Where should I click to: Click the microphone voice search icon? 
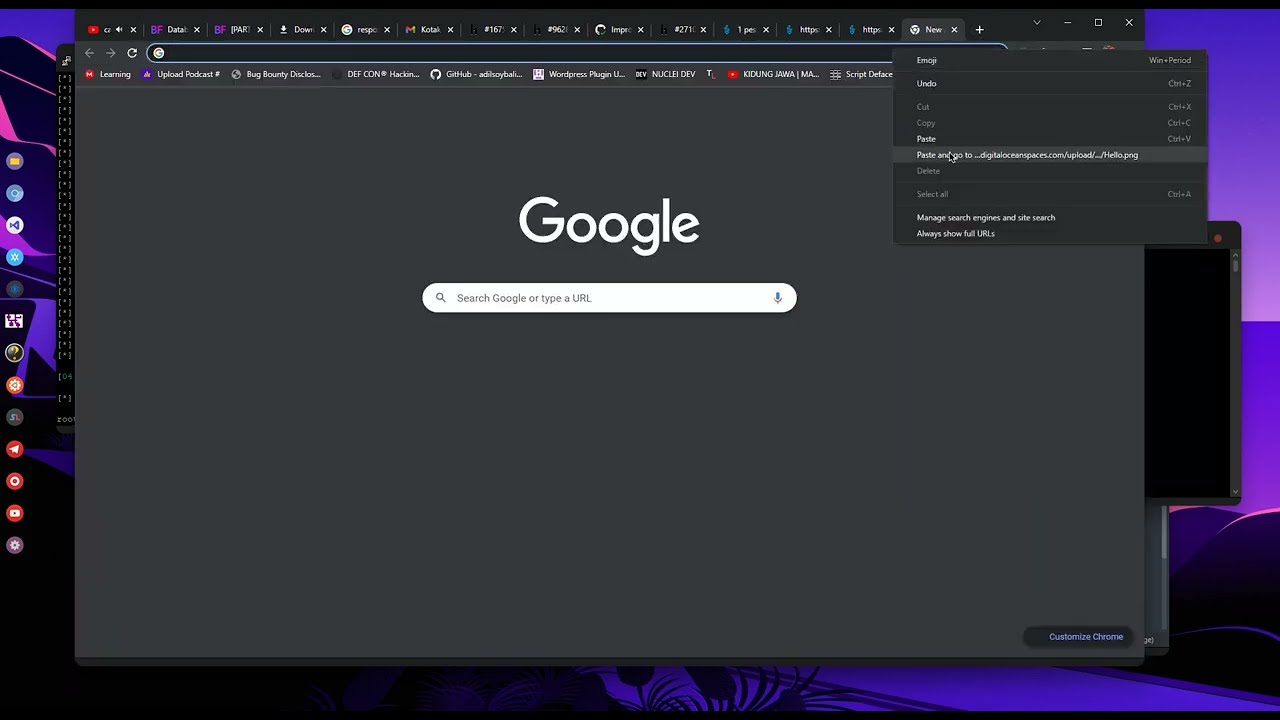(x=777, y=298)
